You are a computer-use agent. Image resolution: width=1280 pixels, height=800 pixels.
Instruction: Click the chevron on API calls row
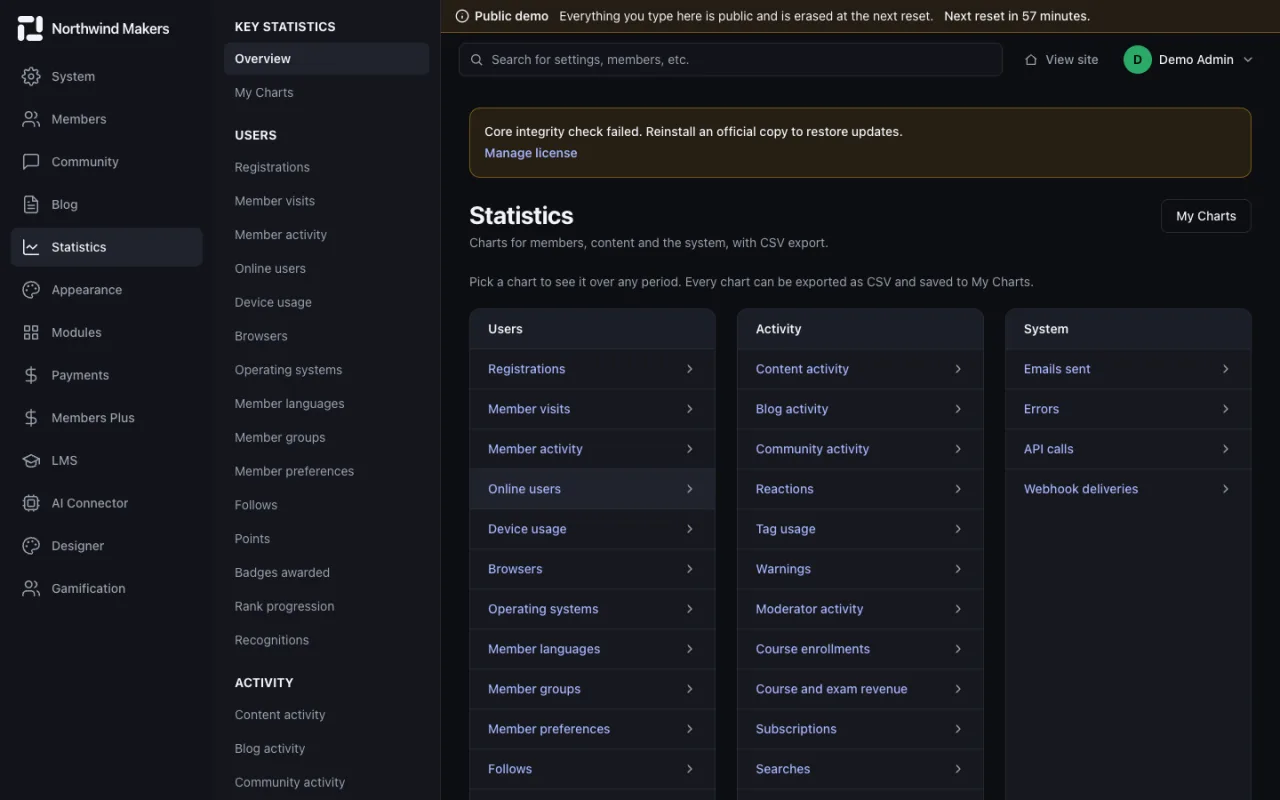(x=1226, y=449)
